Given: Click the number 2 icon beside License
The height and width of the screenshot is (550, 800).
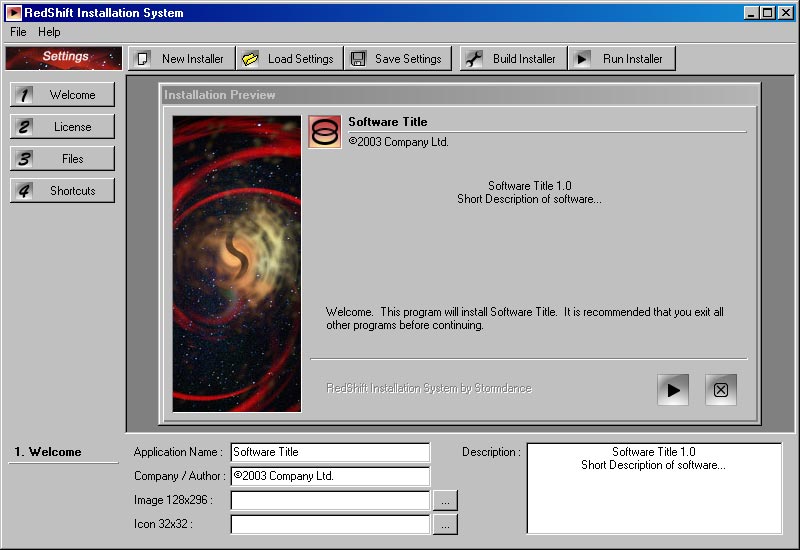Looking at the screenshot, I should point(24,127).
